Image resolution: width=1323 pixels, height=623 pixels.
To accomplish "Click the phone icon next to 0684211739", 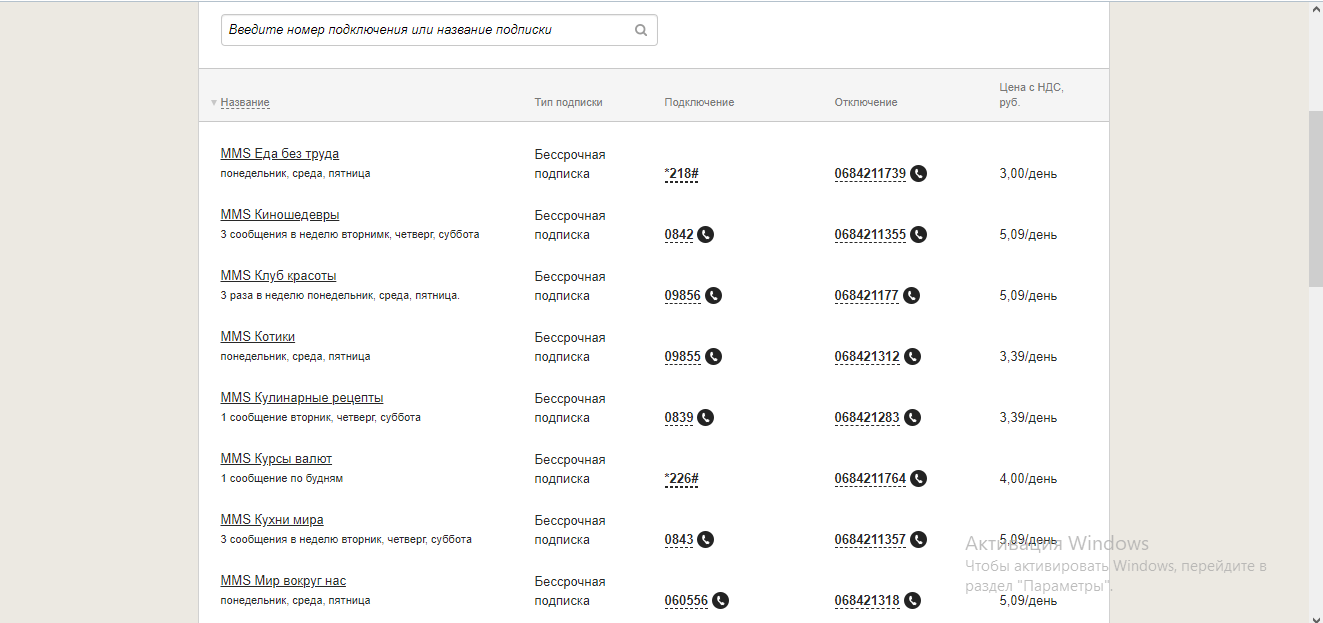I will coord(919,174).
